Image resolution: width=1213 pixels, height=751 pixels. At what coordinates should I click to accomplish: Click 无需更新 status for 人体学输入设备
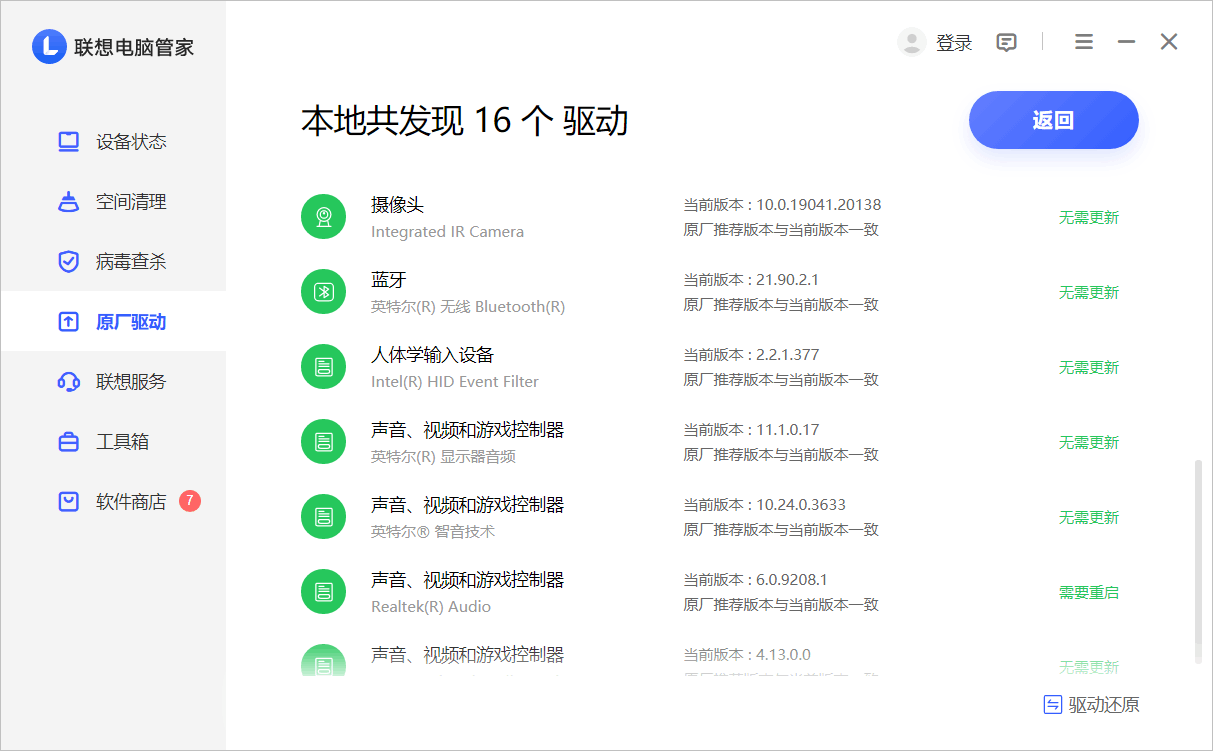coord(1089,368)
